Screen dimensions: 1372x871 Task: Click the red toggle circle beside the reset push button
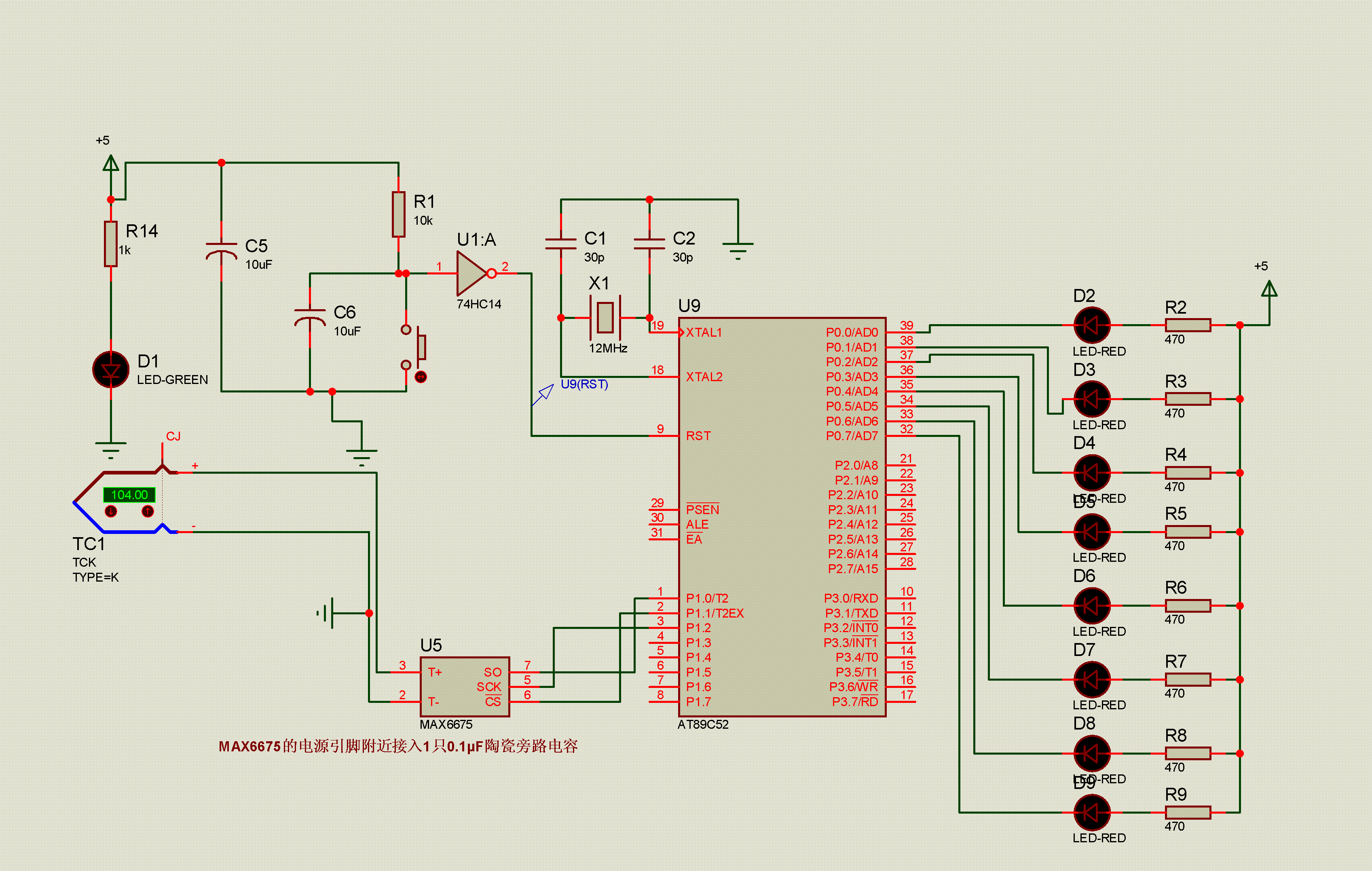click(421, 377)
